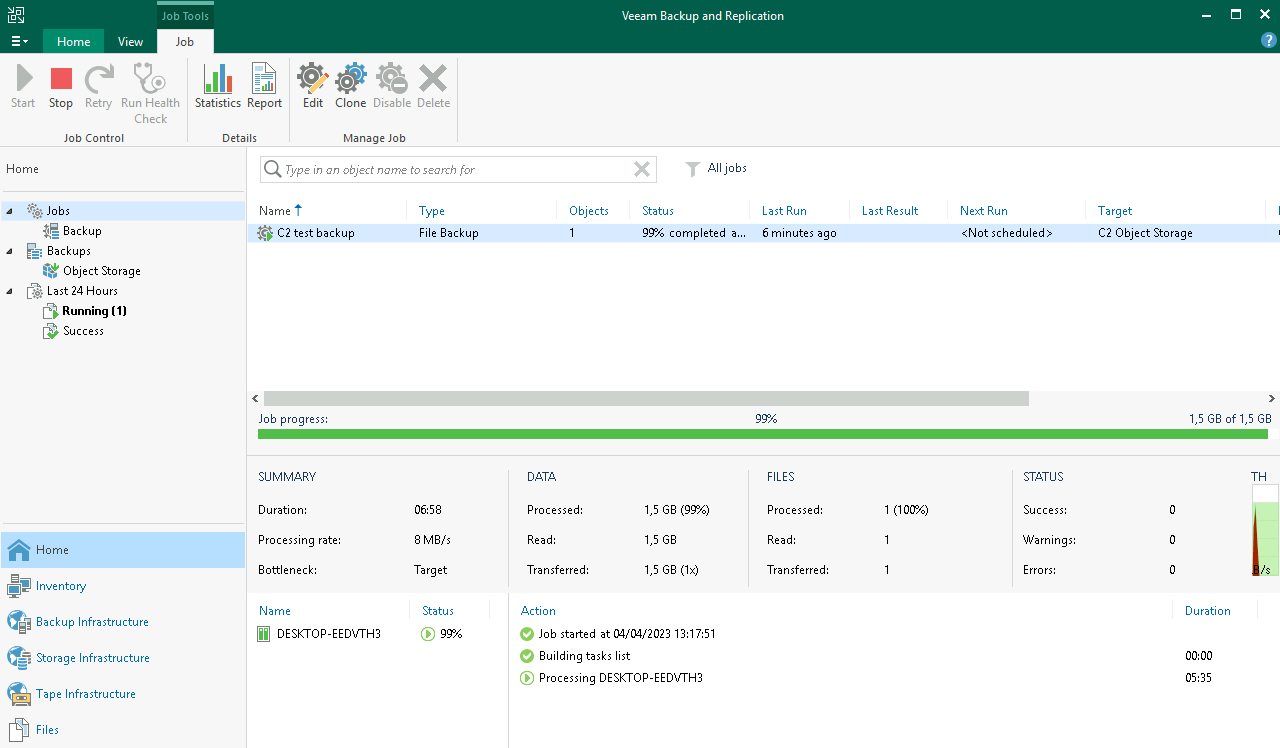Run Health Check on the job
This screenshot has width=1280, height=748.
click(150, 94)
